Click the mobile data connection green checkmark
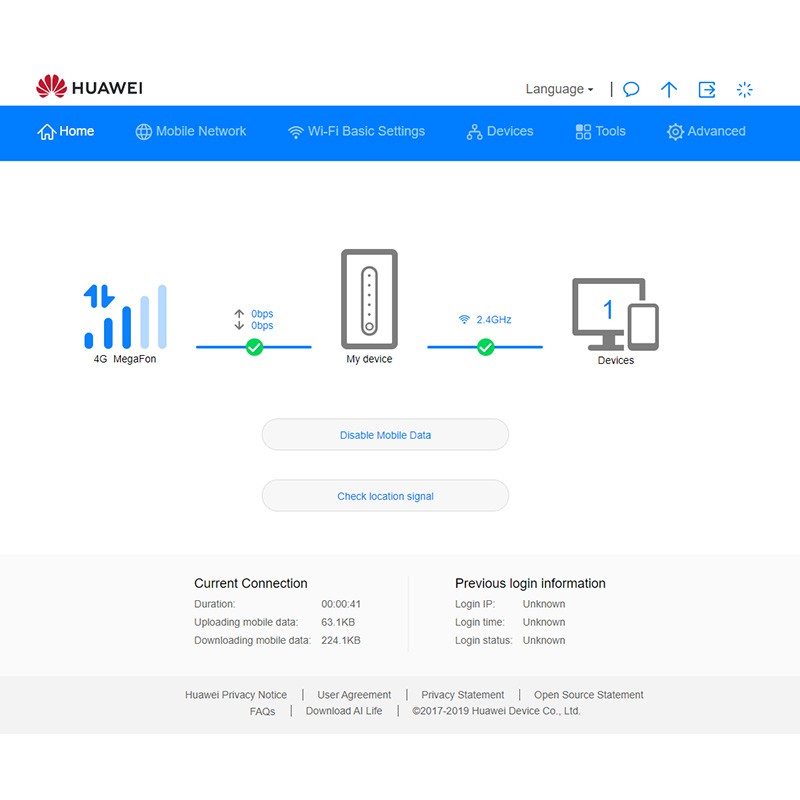 tap(254, 347)
